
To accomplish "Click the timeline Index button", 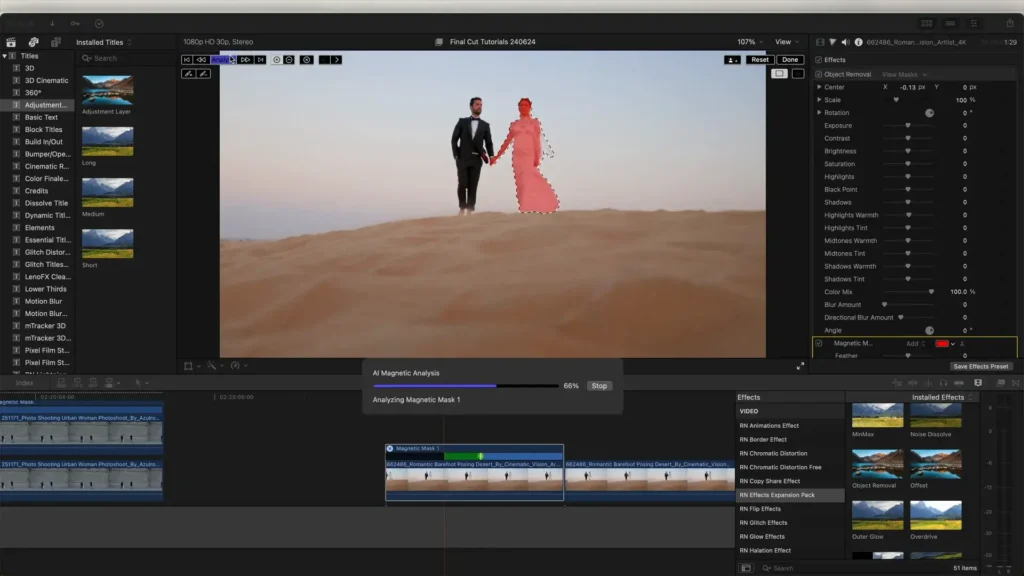I will click(x=25, y=383).
